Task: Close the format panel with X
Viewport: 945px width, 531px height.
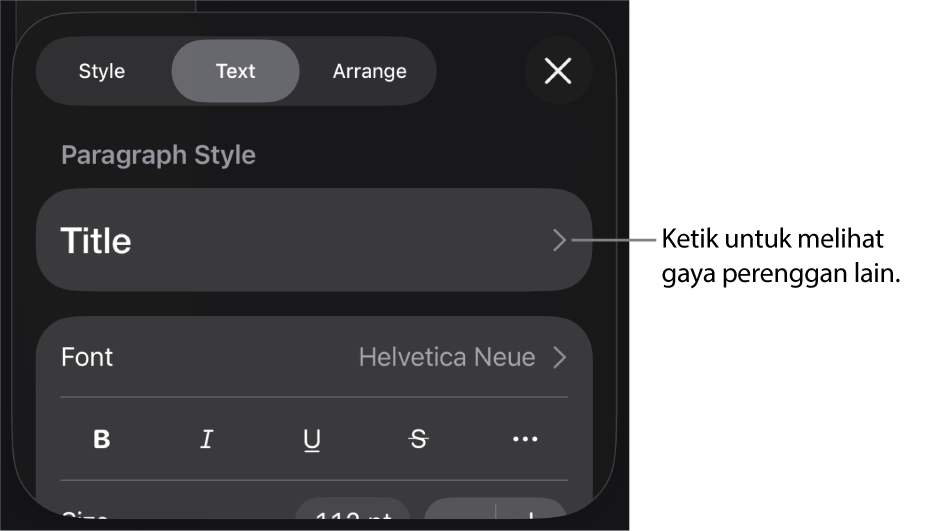Action: [558, 71]
